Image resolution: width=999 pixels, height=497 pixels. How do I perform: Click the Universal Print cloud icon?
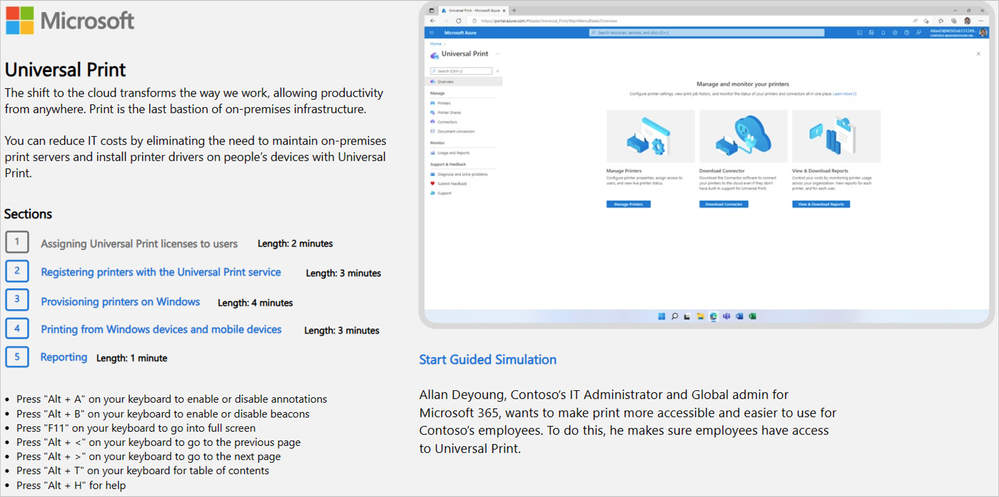(x=435, y=55)
